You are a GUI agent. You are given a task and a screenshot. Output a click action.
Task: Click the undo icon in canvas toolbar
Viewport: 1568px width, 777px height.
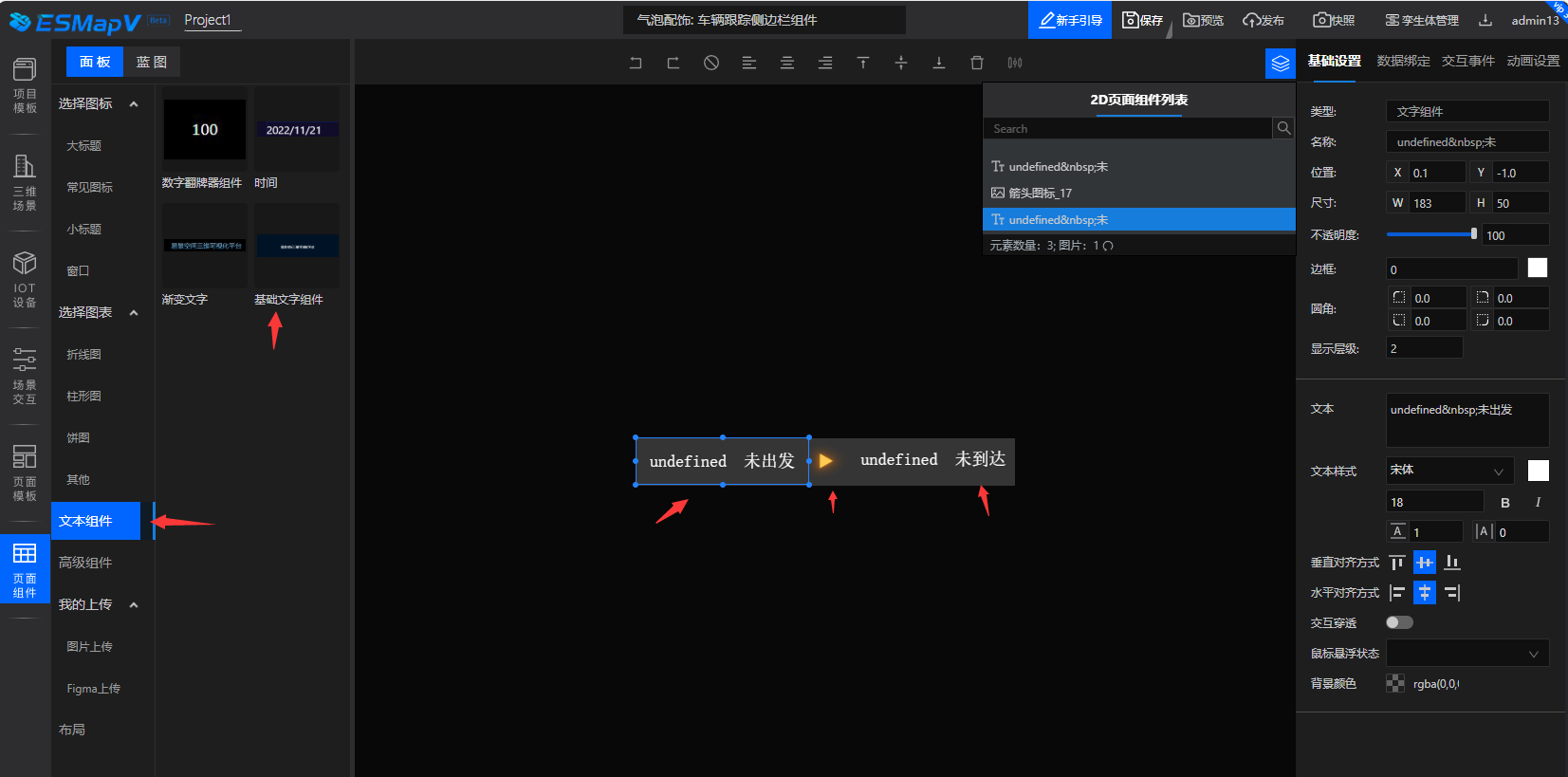(636, 63)
